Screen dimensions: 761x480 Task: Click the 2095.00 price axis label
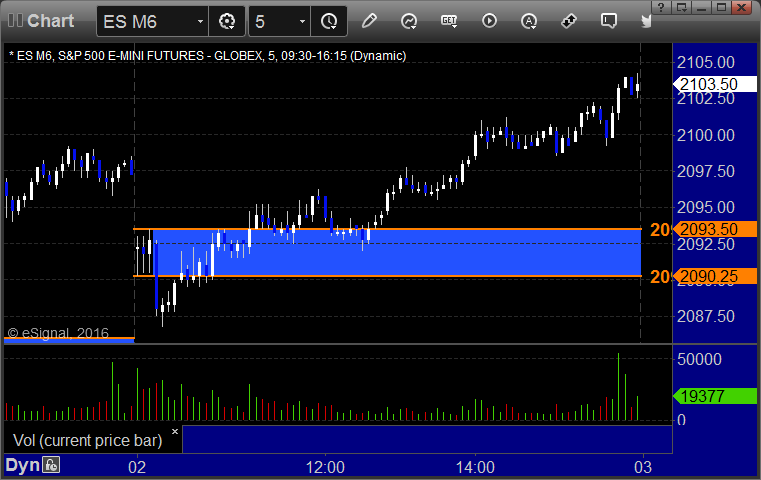(x=706, y=207)
